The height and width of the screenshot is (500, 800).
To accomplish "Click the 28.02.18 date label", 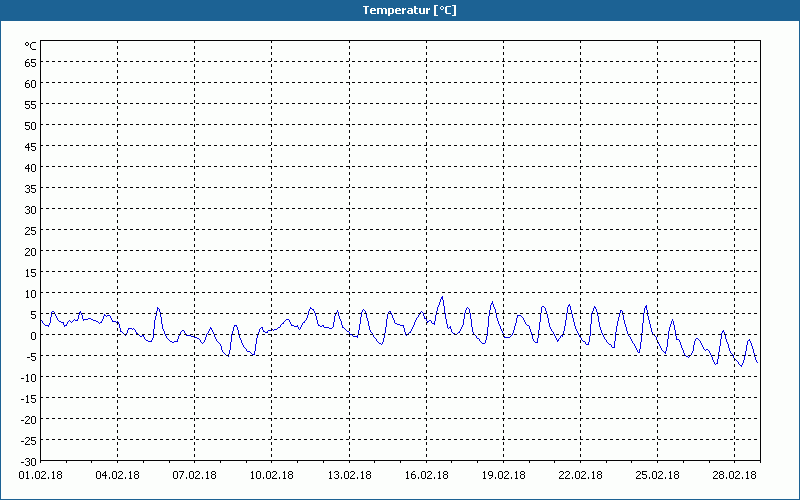I will [733, 476].
